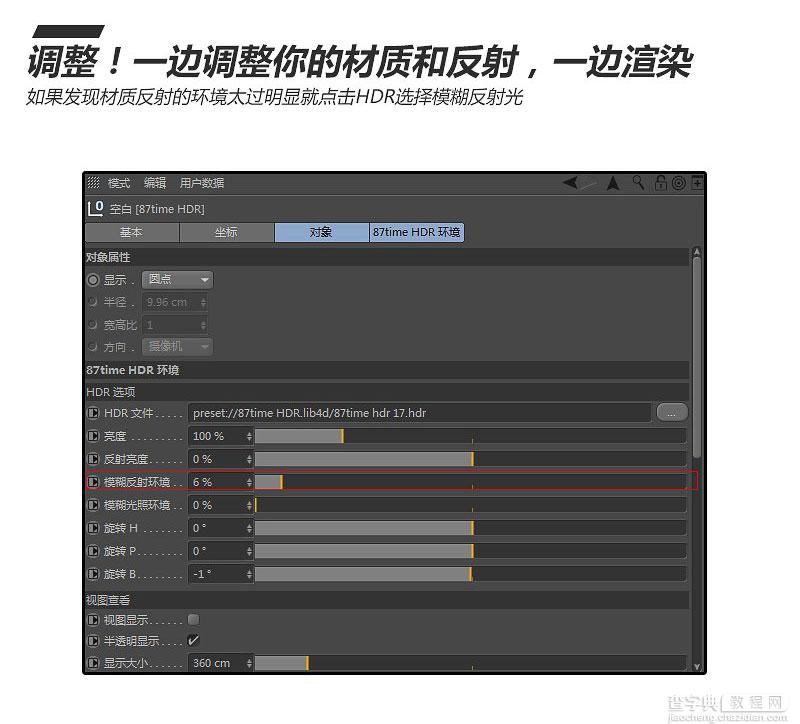Click the null object icon beside 空白
Viewport: 800px width, 724px height.
pos(95,208)
